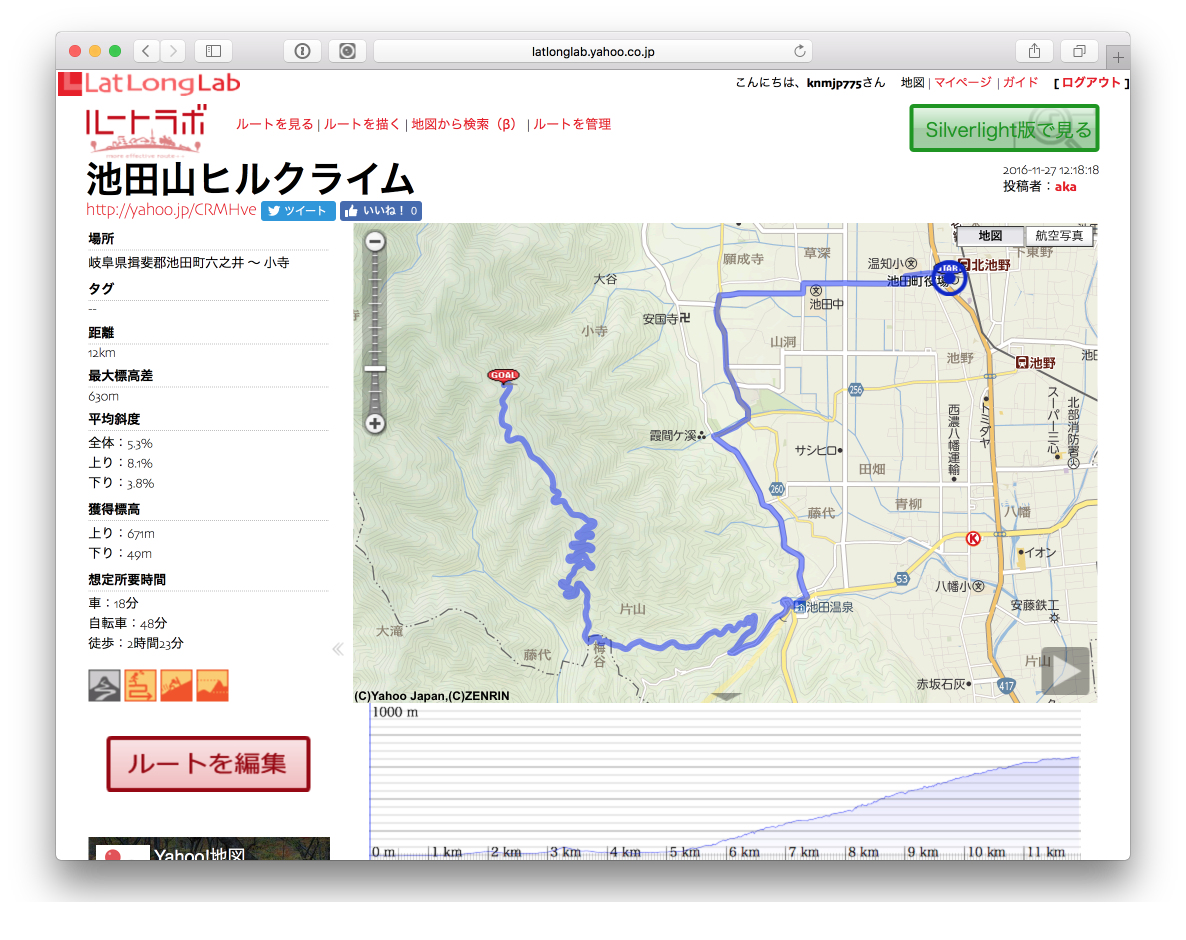Click the red GOAL marker on the map
1186x940 pixels.
click(x=503, y=376)
